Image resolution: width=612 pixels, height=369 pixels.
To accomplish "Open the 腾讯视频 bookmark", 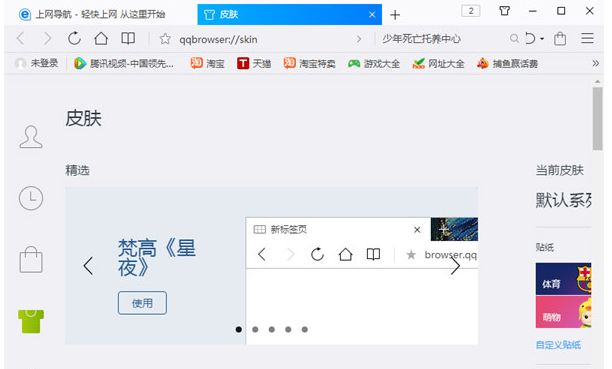I will (124, 63).
